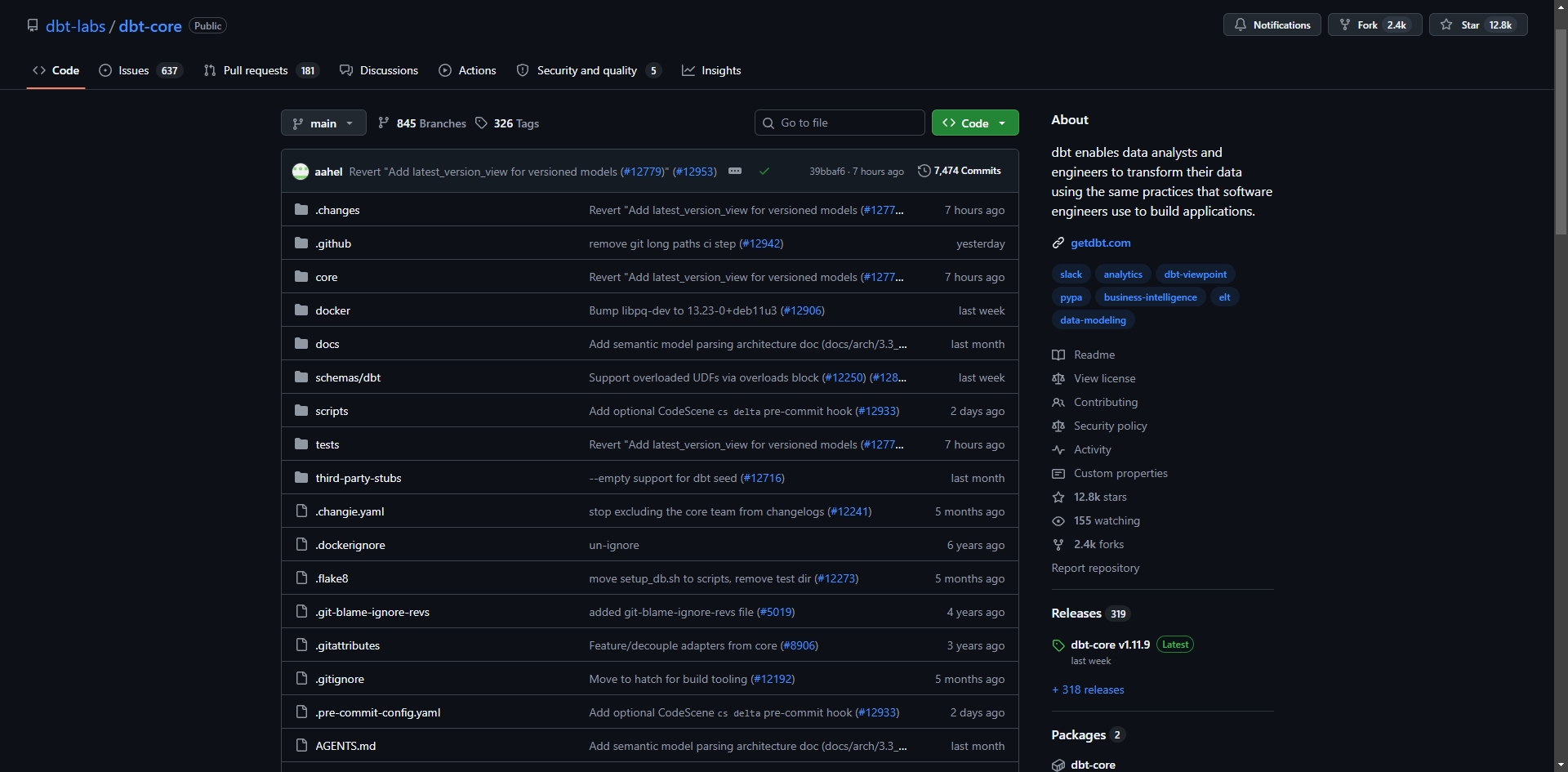
Task: Click the .gitattributes file icon
Action: coord(301,645)
